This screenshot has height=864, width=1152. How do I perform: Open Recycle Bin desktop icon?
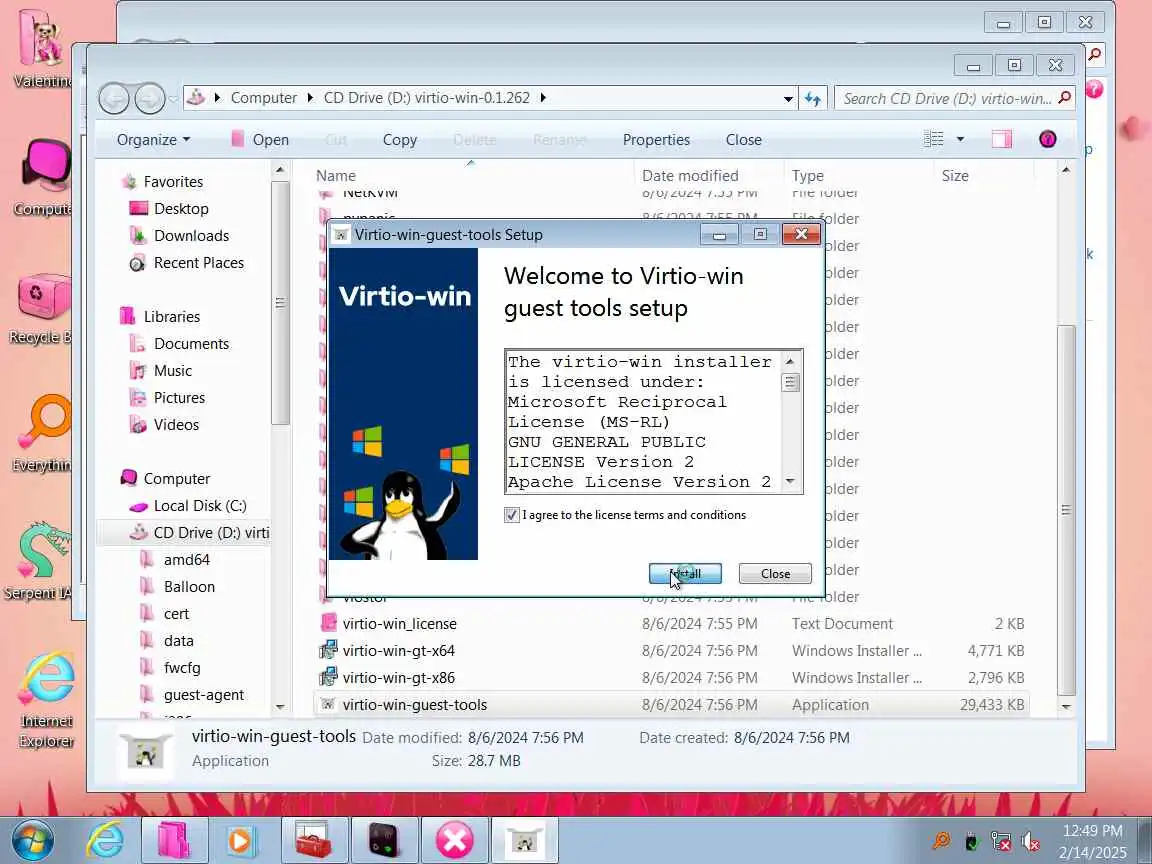tap(40, 309)
